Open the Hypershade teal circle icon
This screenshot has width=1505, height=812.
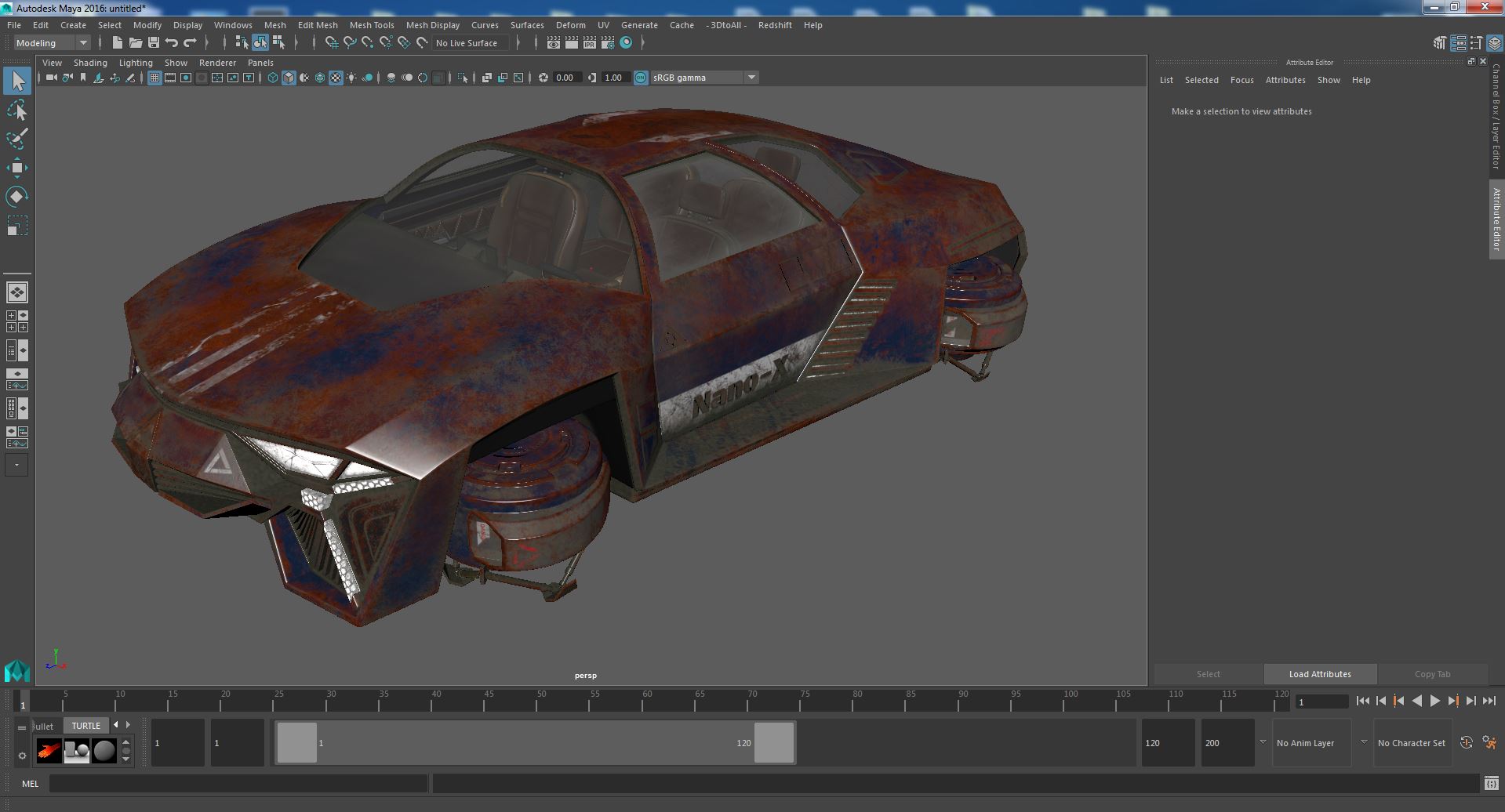(626, 43)
